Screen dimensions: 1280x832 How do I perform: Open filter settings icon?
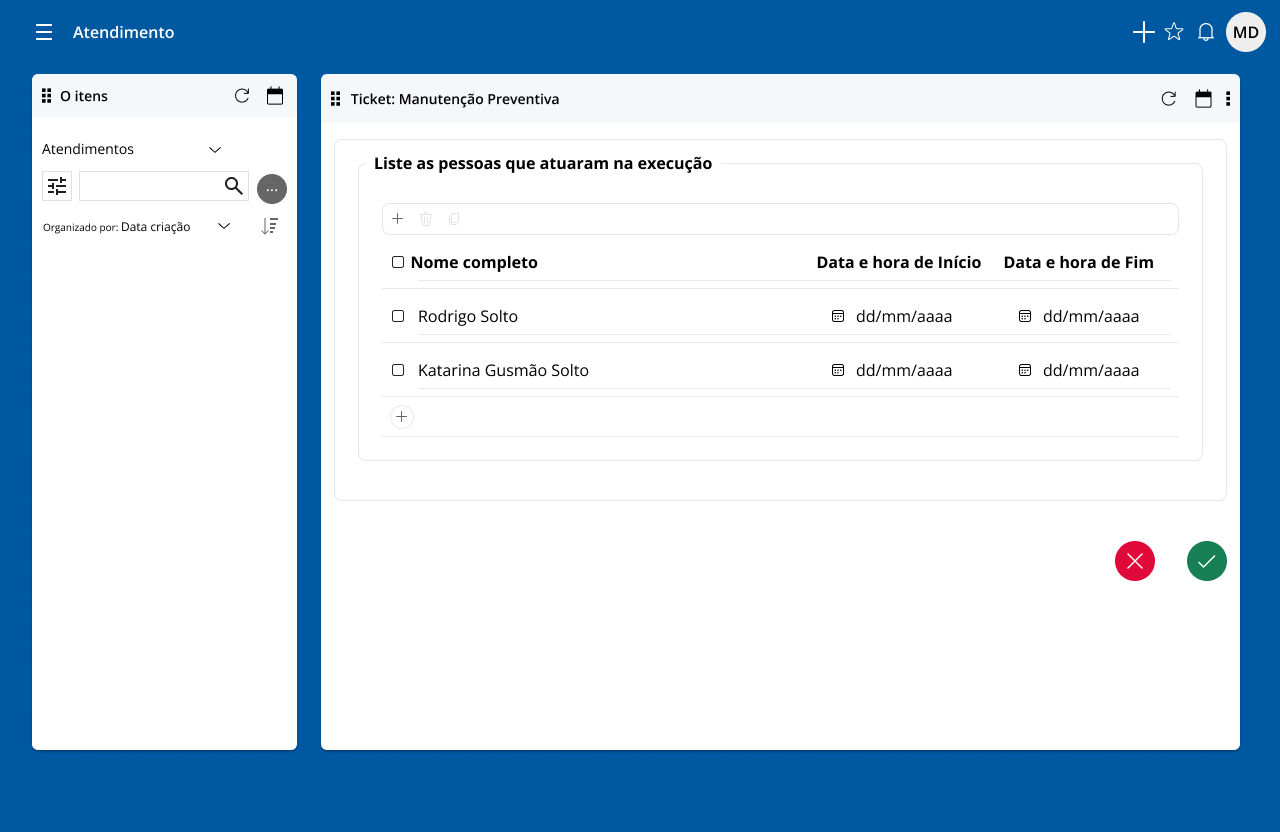pos(57,186)
